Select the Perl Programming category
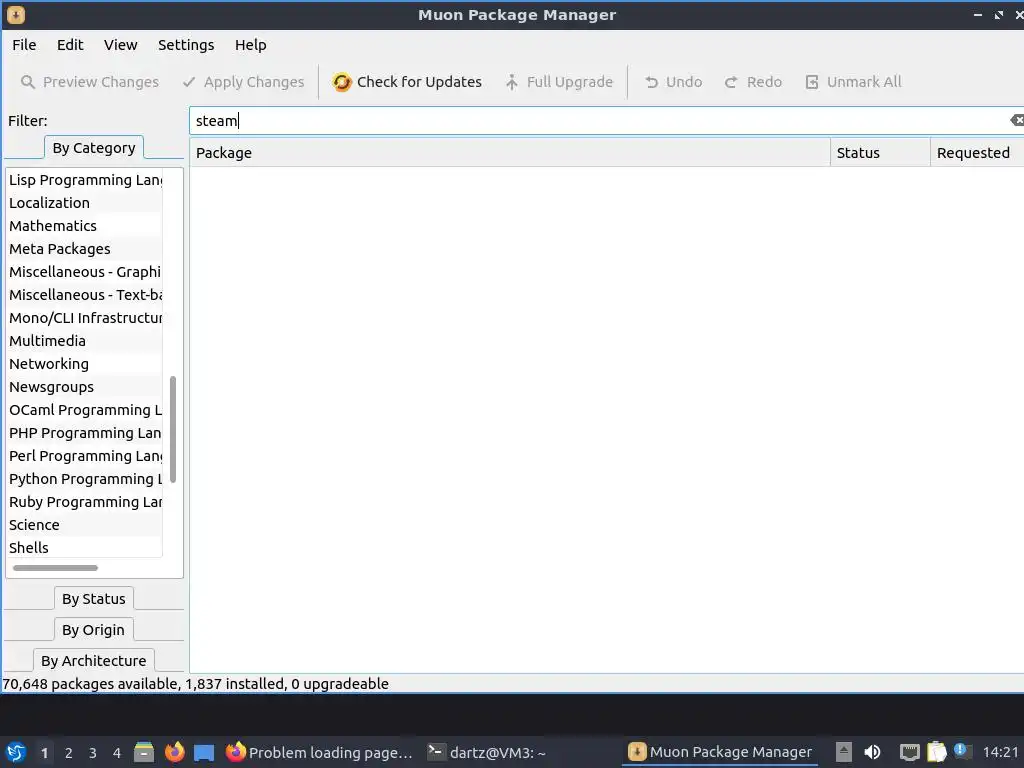This screenshot has width=1024, height=768. click(x=85, y=456)
